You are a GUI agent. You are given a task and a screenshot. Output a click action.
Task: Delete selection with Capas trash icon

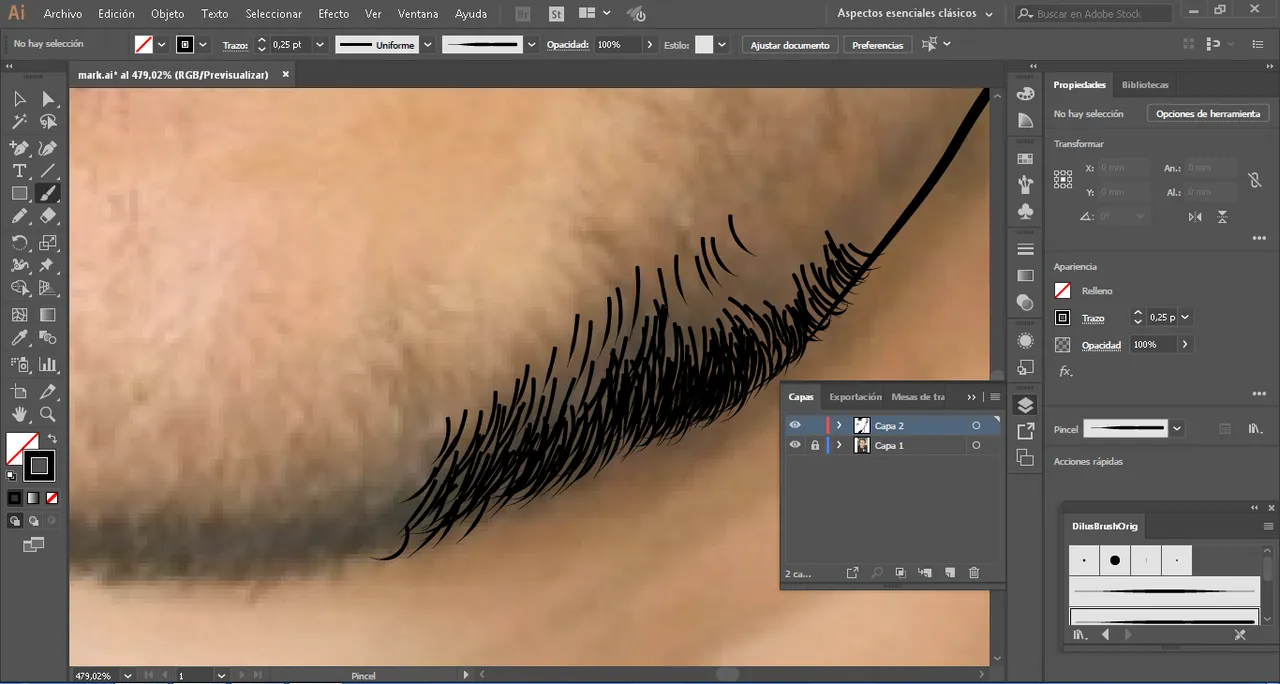tap(974, 573)
